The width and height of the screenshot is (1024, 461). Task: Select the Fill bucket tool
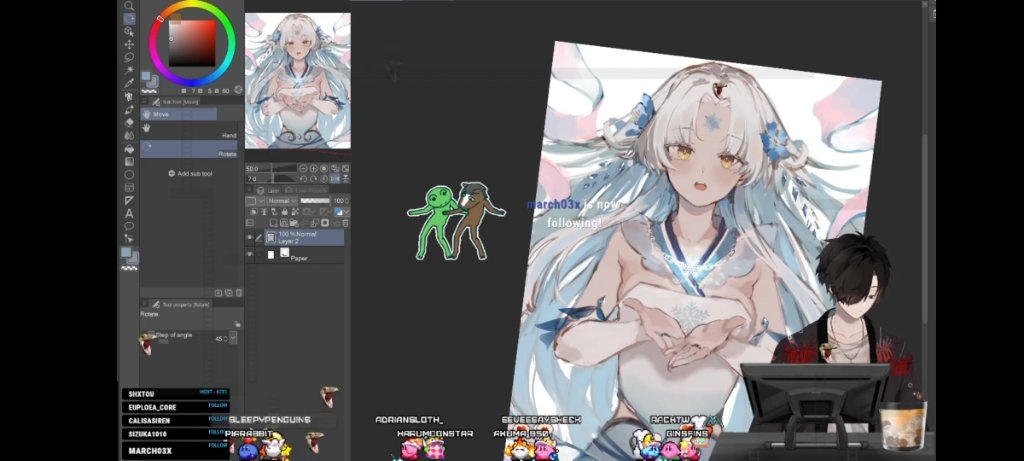click(x=129, y=149)
